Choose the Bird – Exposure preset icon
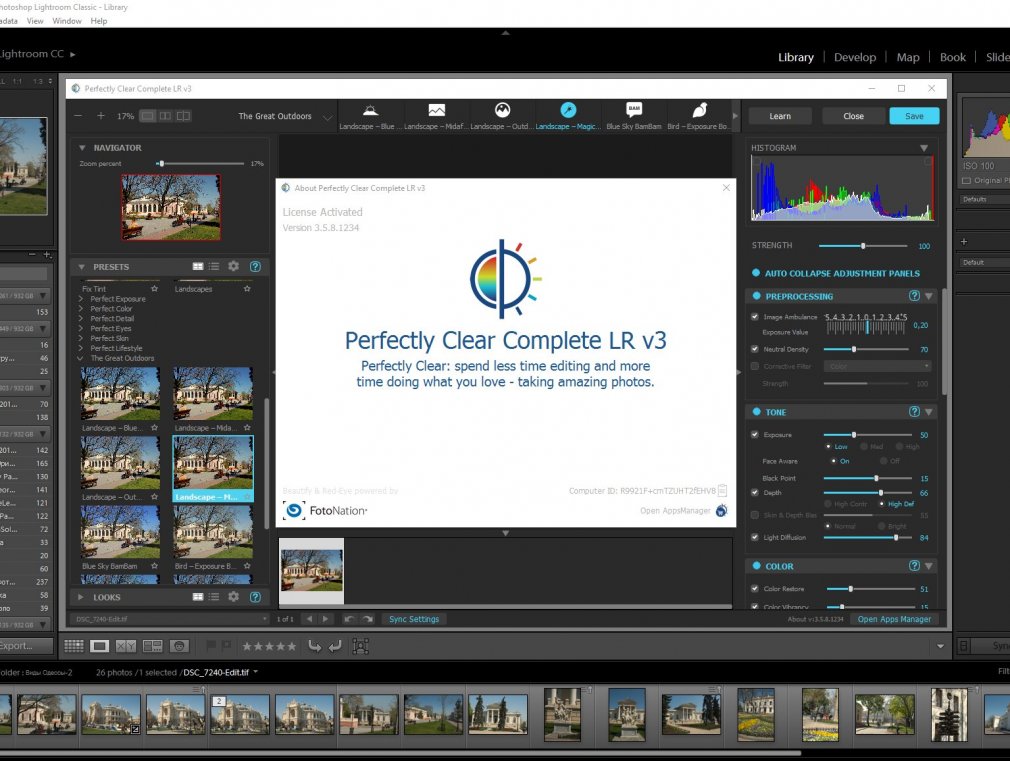Image resolution: width=1010 pixels, height=761 pixels. tap(700, 110)
